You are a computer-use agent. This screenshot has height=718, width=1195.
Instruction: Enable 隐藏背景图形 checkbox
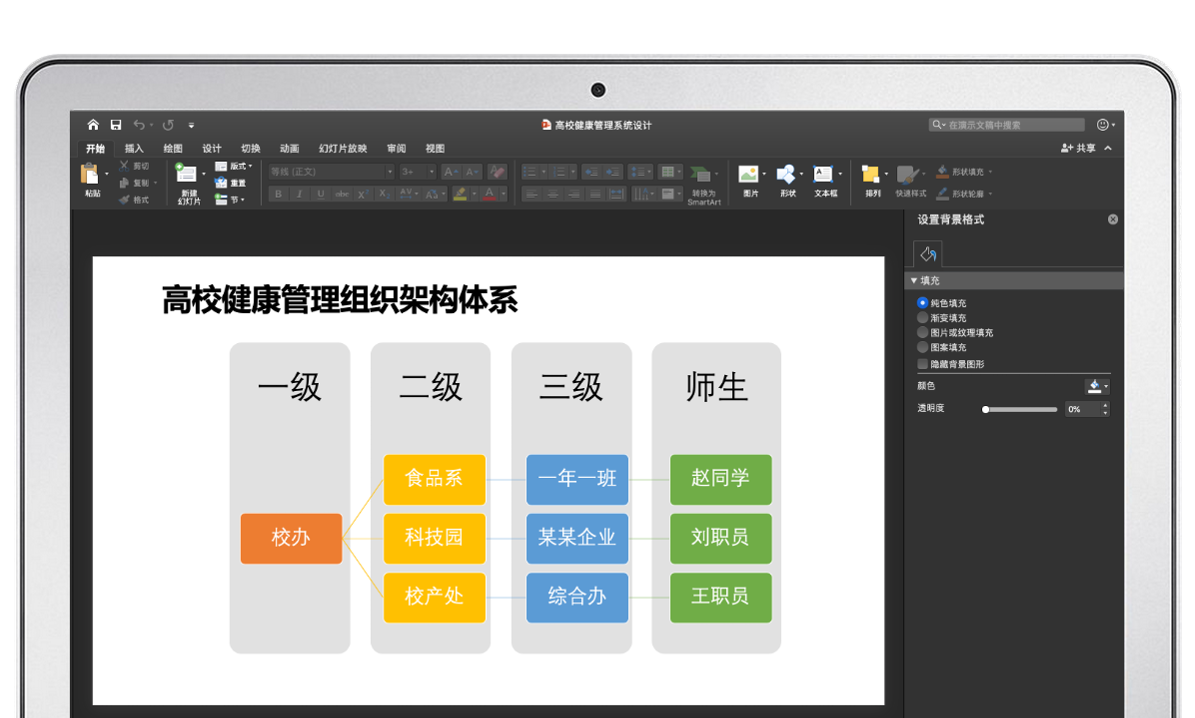pos(922,364)
